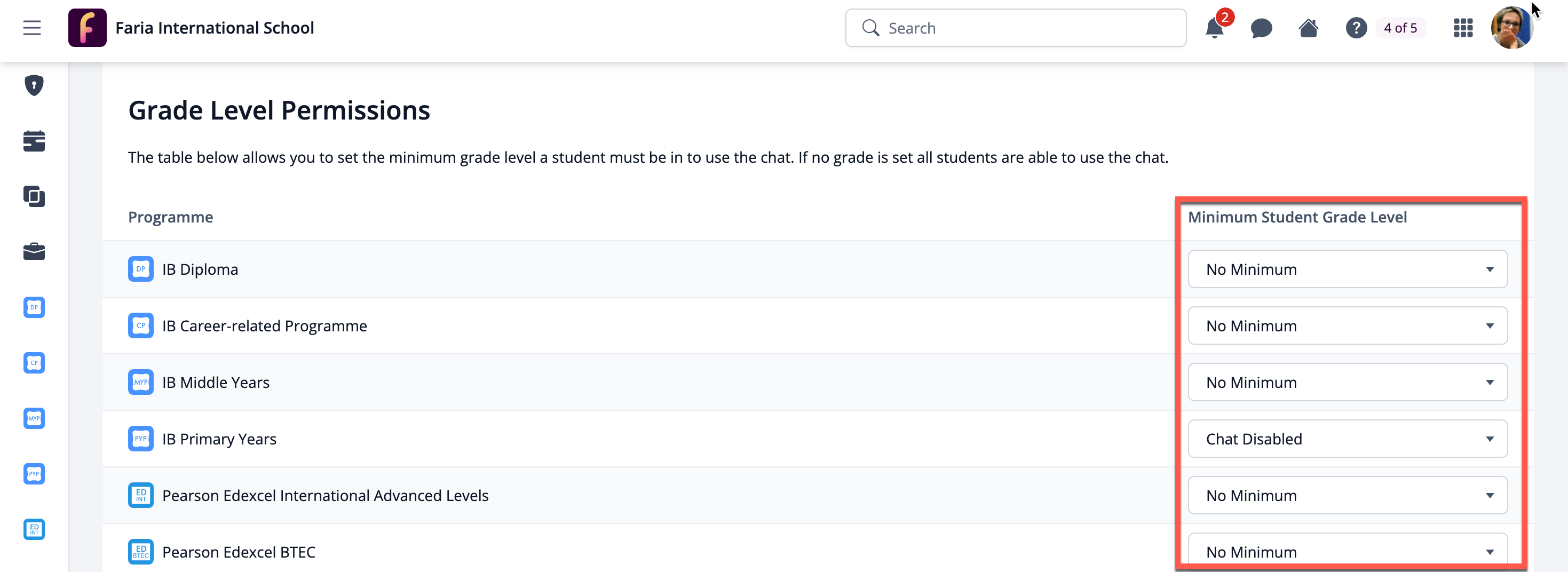Screen dimensions: 1568x572
Task: Expand IB Diploma minimum grade dropdown
Action: [x=1347, y=269]
